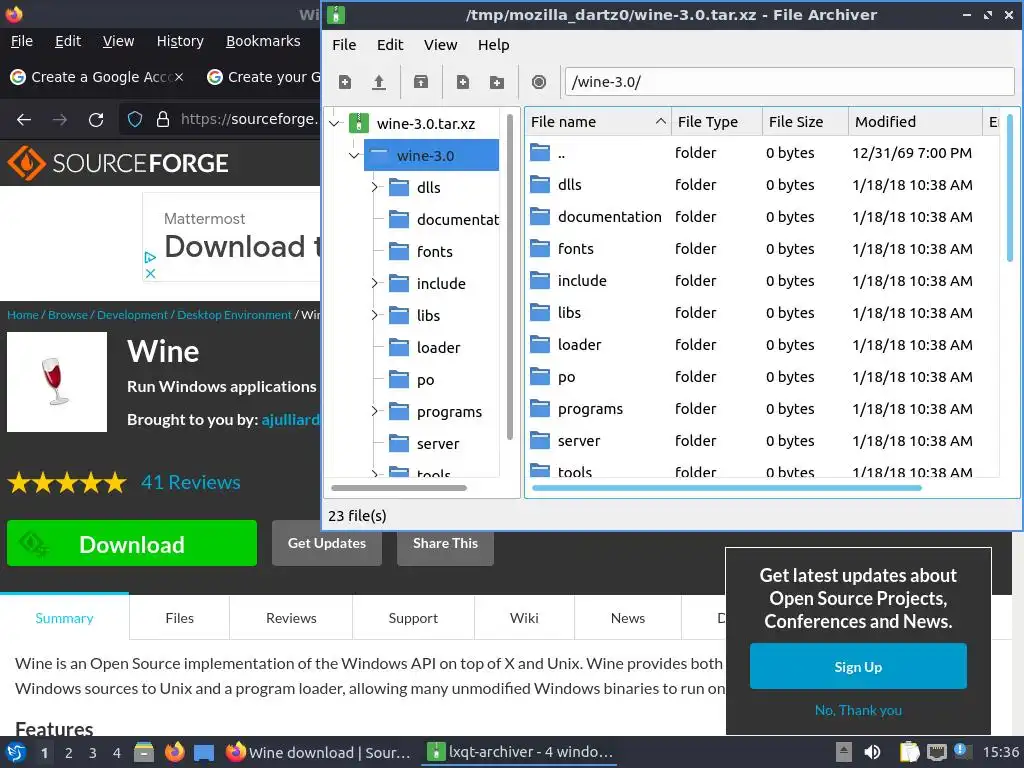Click the clipboard manager tray icon
The height and width of the screenshot is (768, 1024).
(909, 752)
